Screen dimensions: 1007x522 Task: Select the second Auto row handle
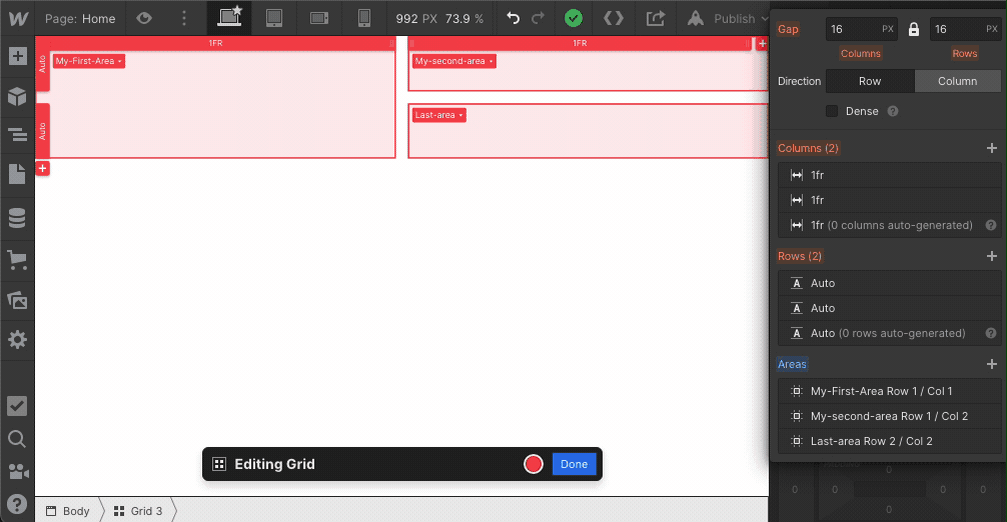(x=42, y=131)
